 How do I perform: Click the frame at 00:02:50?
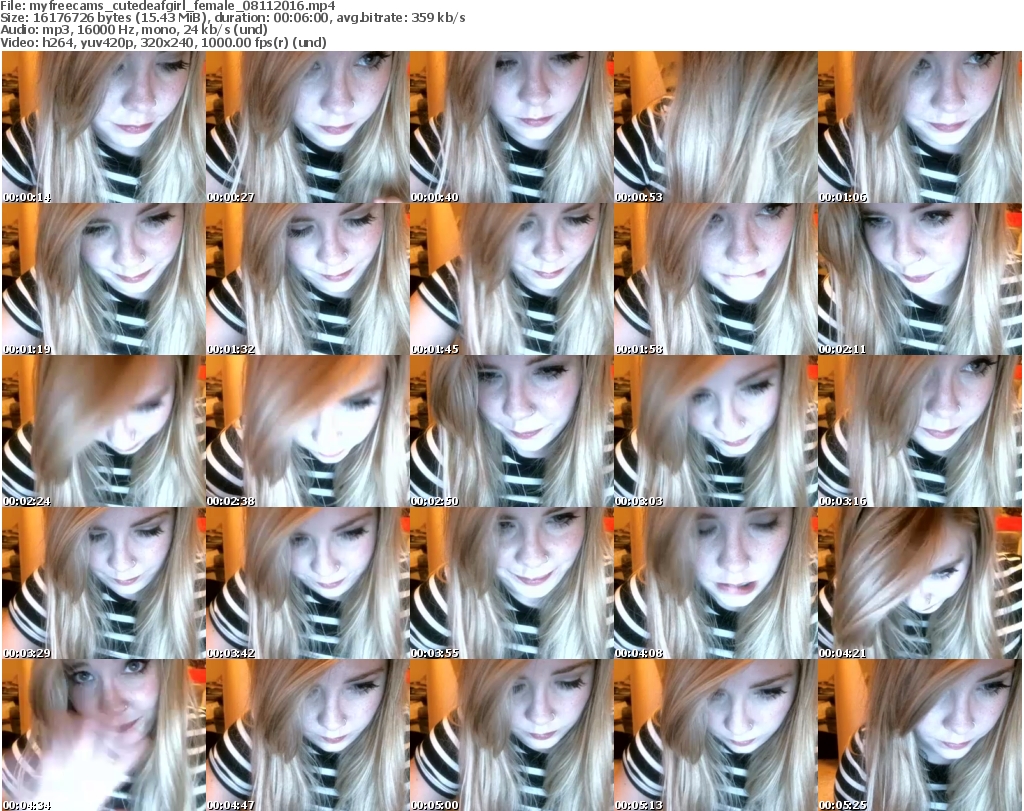pos(510,431)
